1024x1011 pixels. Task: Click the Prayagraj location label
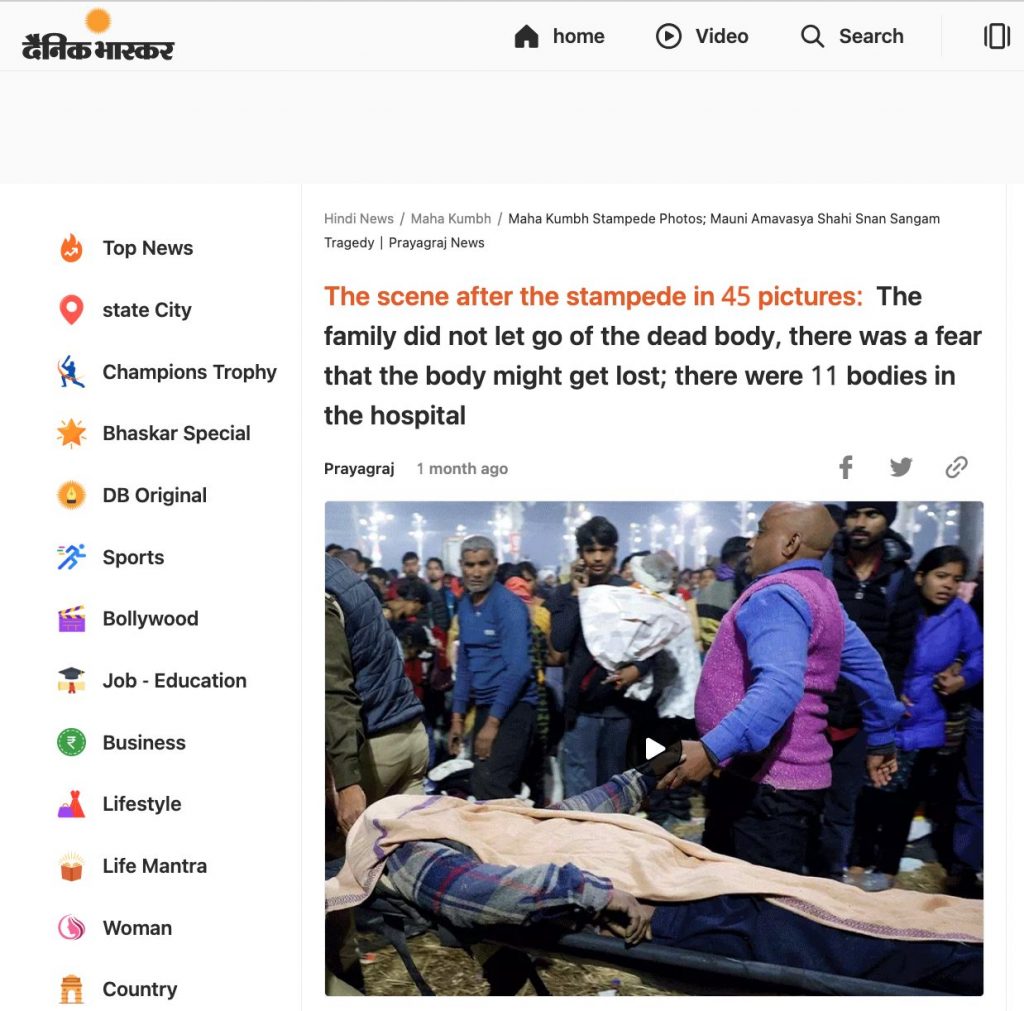359,469
